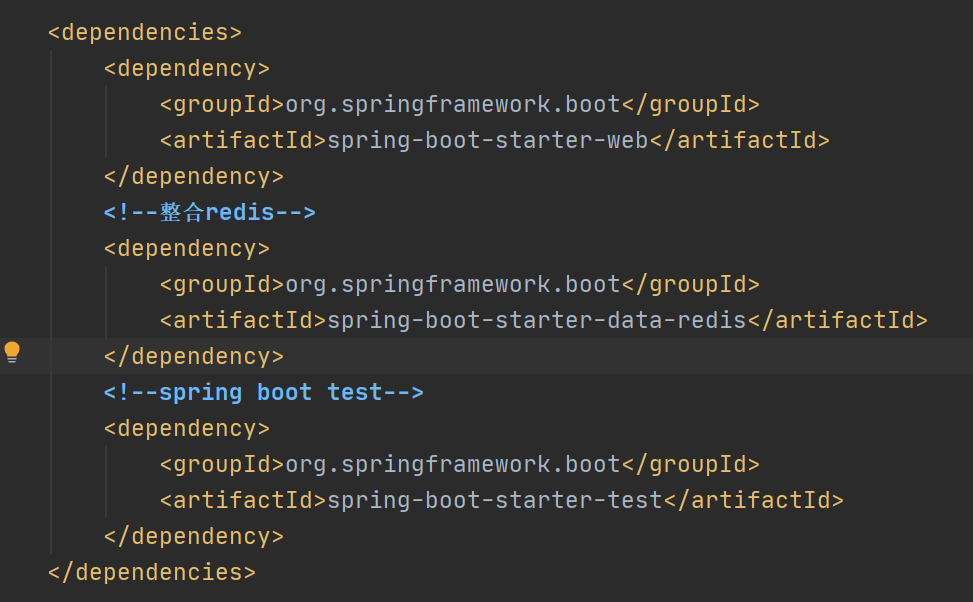
Task: Click <dependency> tag below the redis comment
Action: [187, 248]
